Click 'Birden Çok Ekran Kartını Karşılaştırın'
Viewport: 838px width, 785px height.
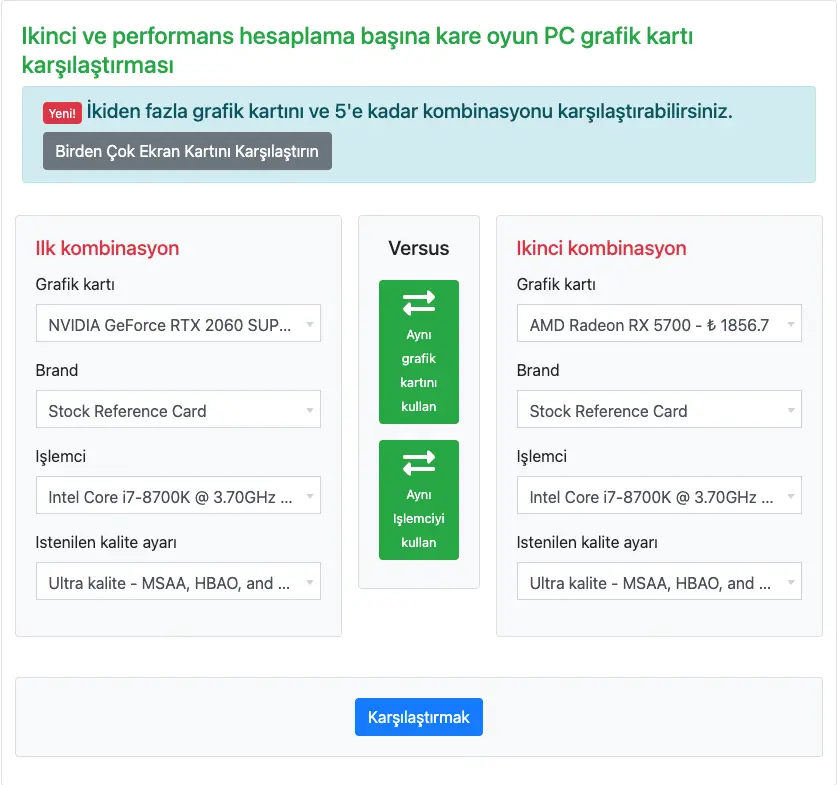coord(186,150)
